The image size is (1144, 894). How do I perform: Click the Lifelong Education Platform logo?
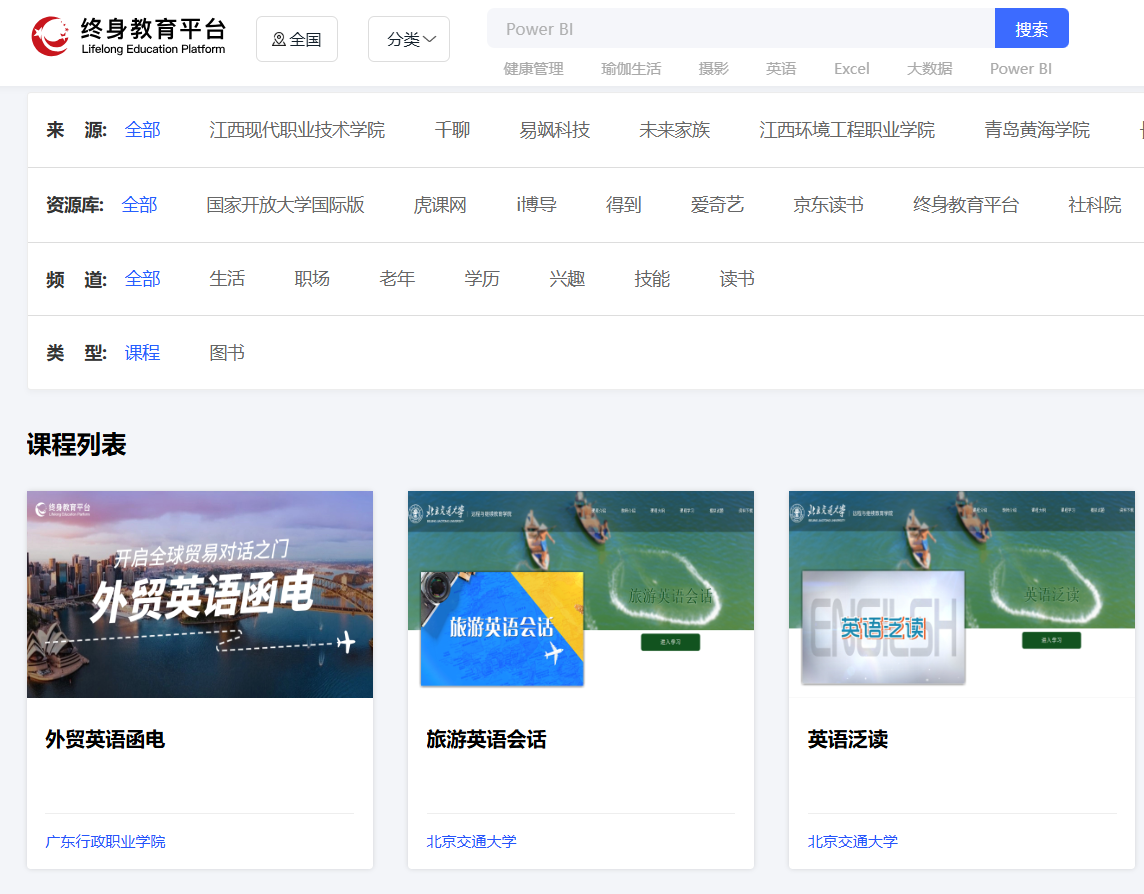[x=128, y=36]
